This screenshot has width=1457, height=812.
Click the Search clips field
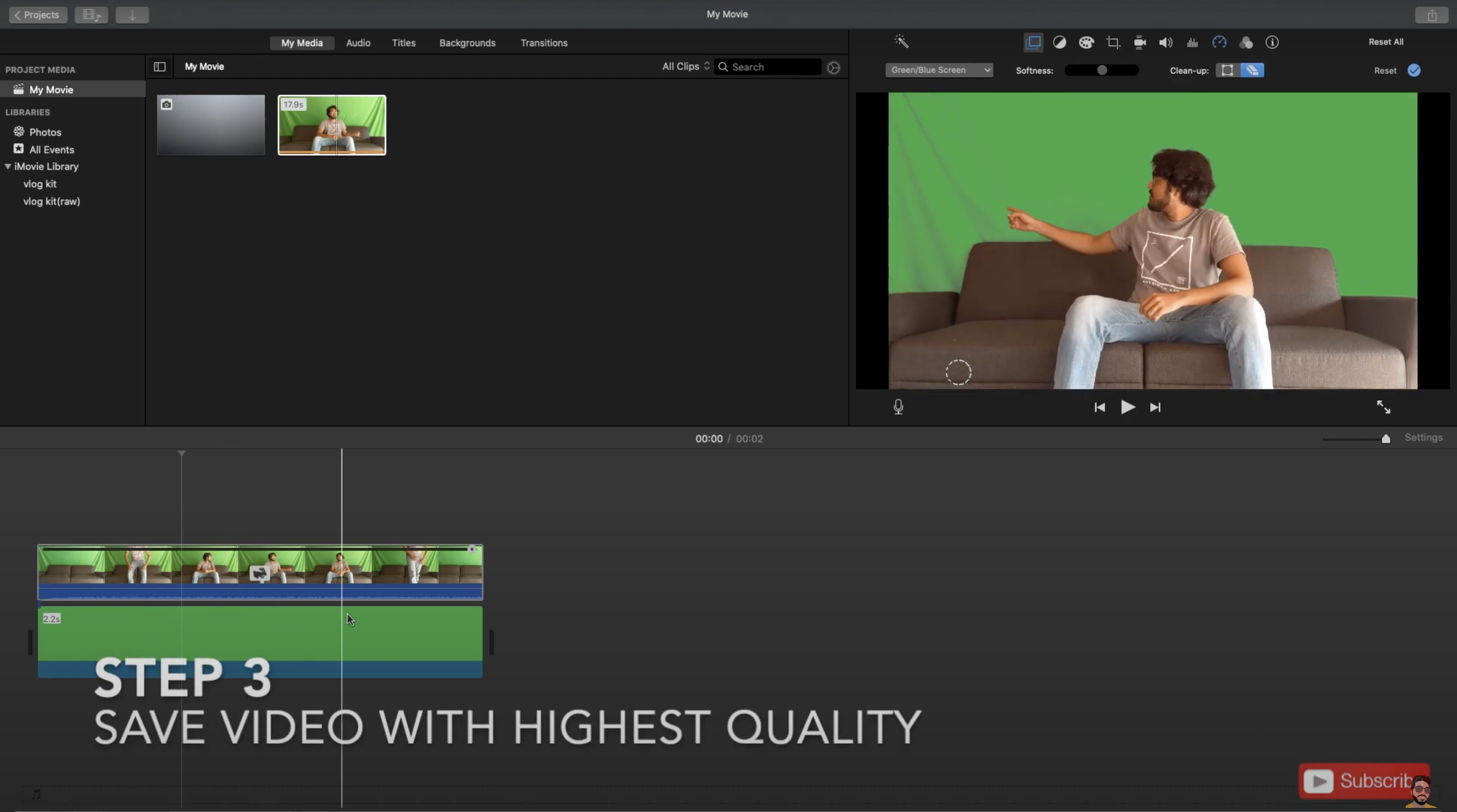(768, 67)
